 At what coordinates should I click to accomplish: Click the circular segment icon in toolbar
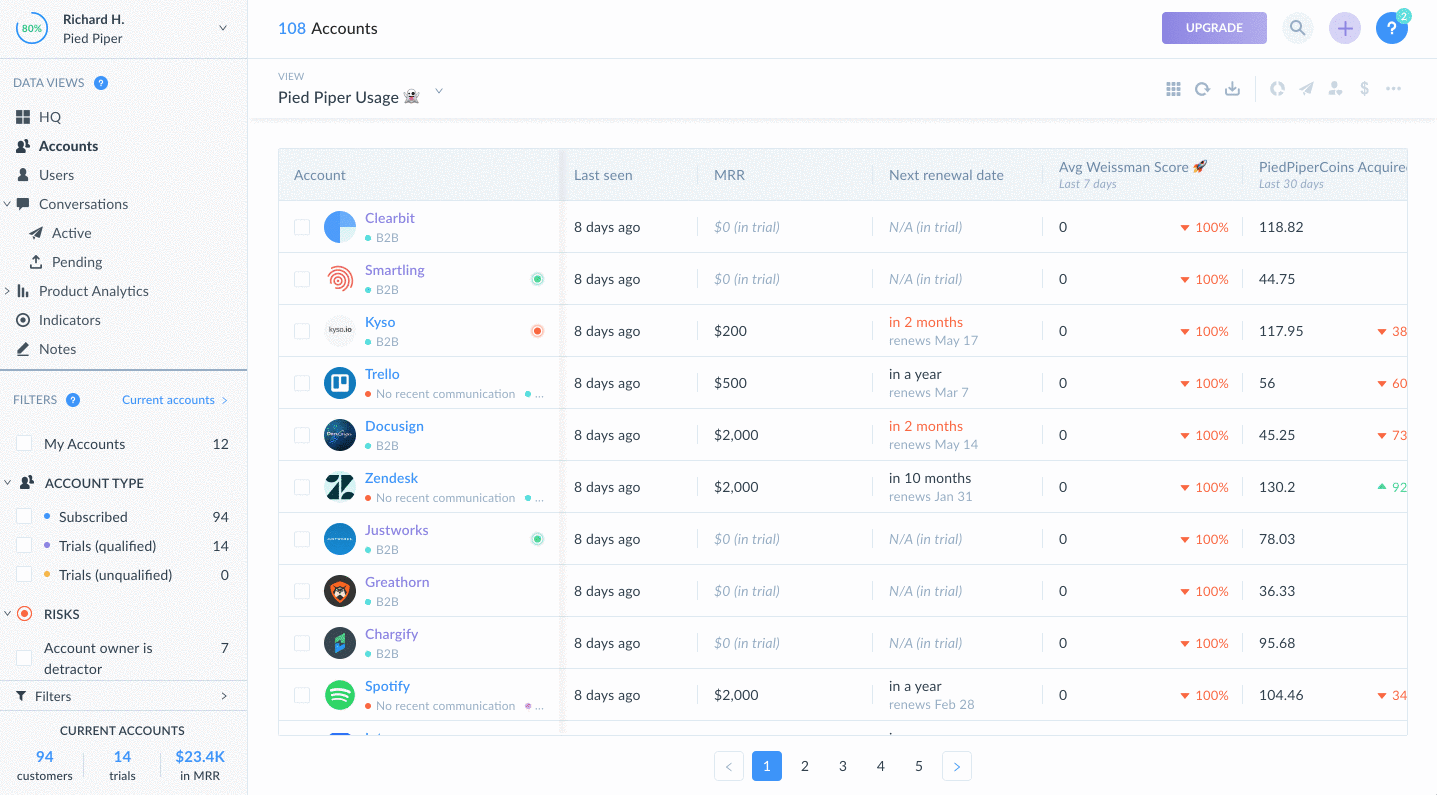(1277, 89)
